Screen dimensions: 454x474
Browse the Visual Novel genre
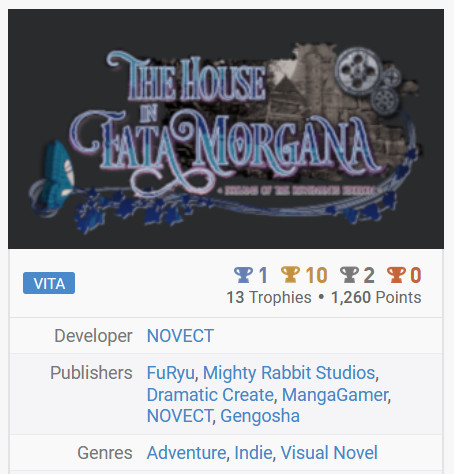pyautogui.click(x=329, y=453)
